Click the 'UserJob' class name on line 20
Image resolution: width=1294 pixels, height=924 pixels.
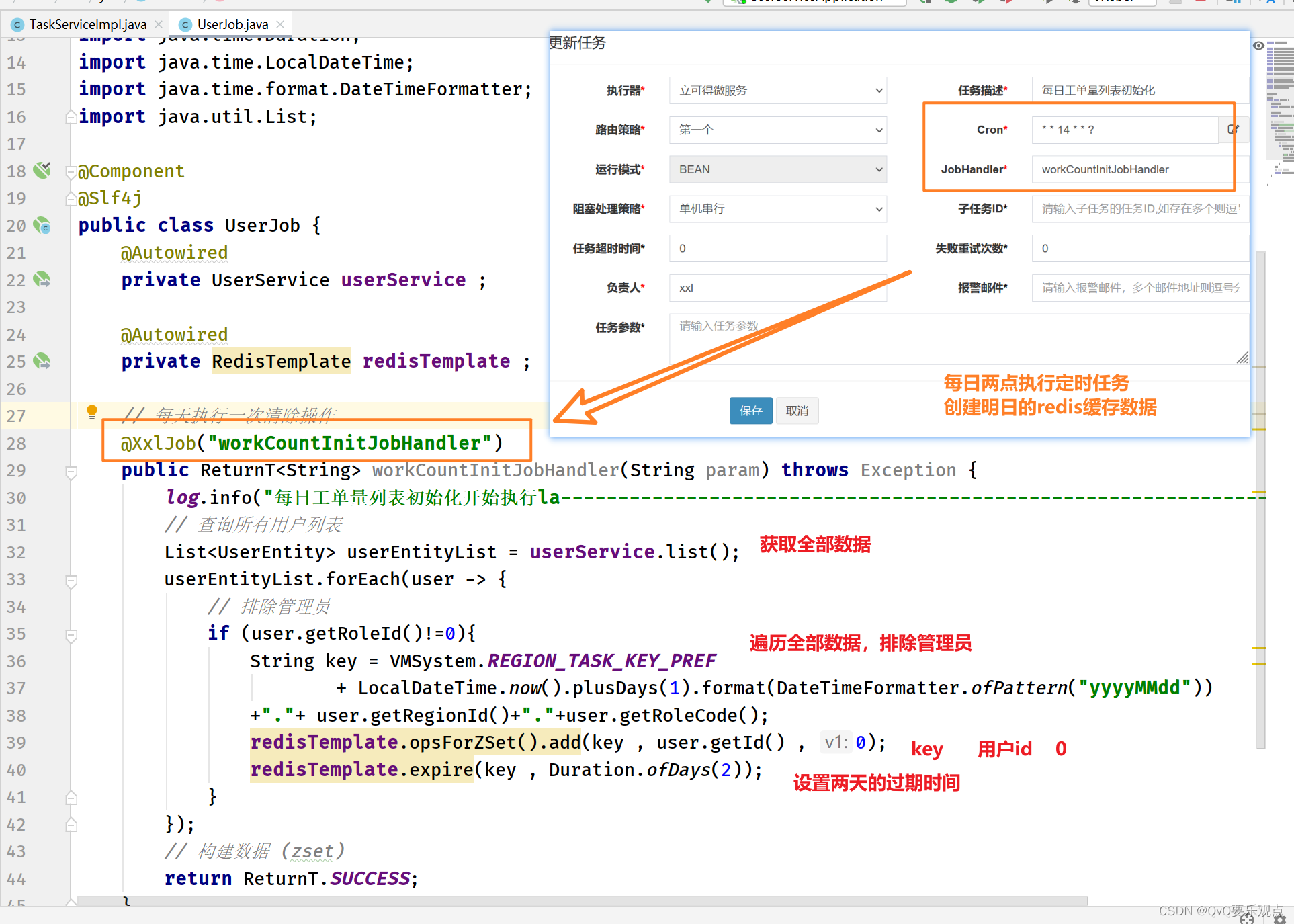262,226
